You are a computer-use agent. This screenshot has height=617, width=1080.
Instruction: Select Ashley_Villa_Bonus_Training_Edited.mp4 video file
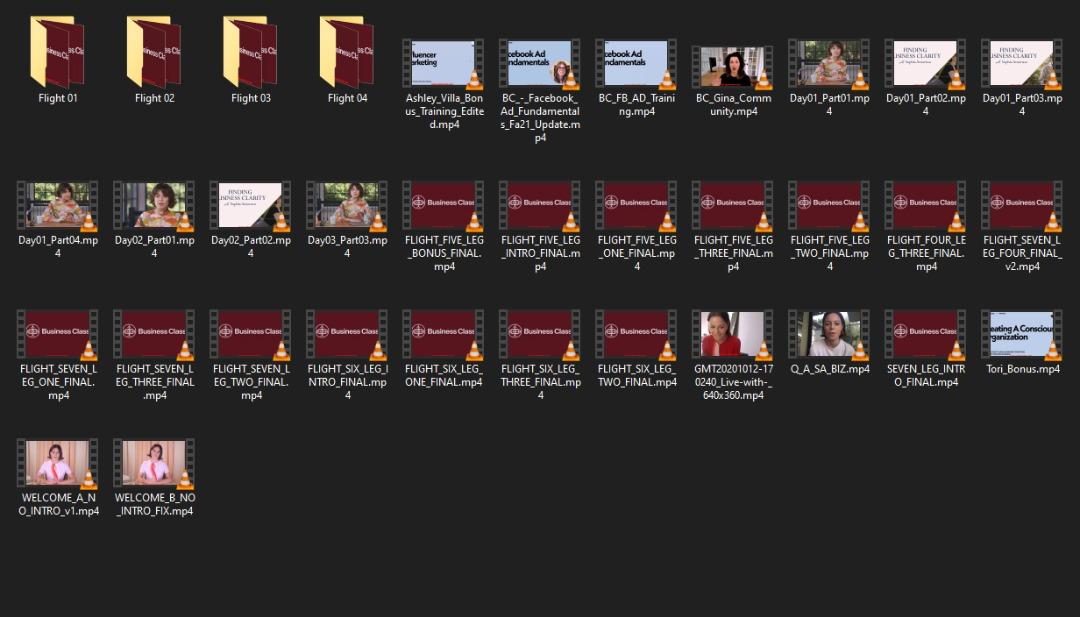click(x=443, y=64)
